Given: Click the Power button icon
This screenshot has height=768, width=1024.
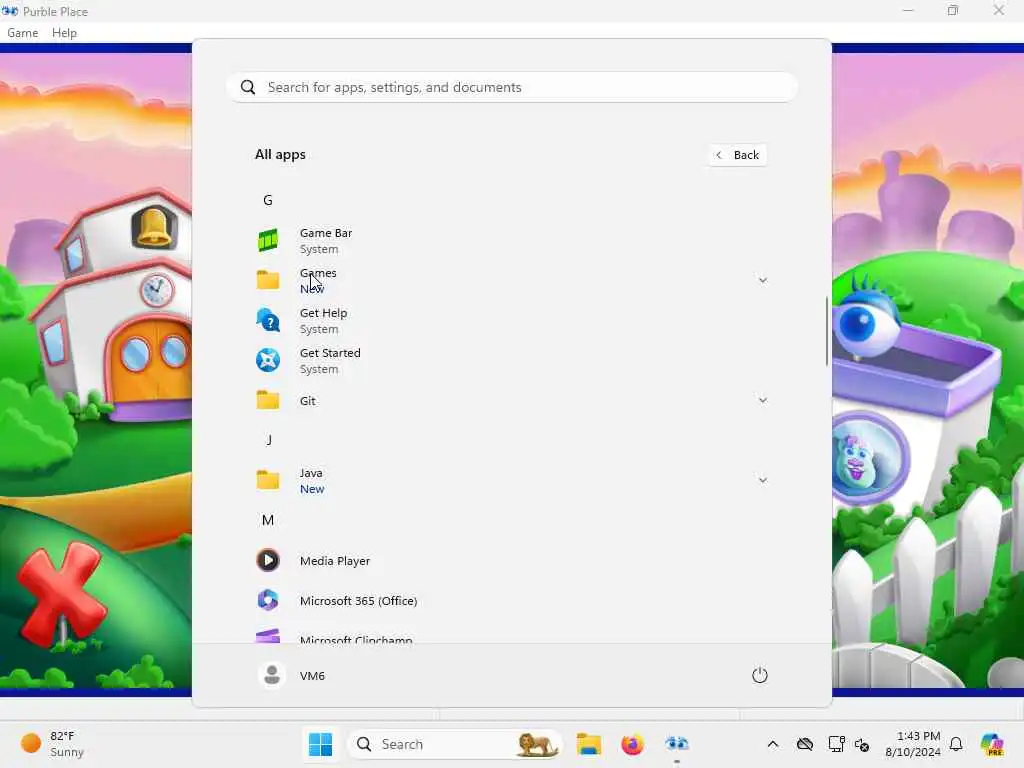Looking at the screenshot, I should (x=760, y=675).
